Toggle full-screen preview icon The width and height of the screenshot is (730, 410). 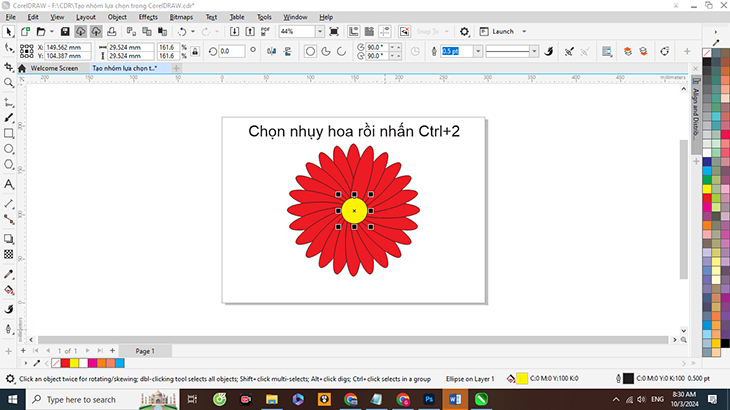point(334,31)
